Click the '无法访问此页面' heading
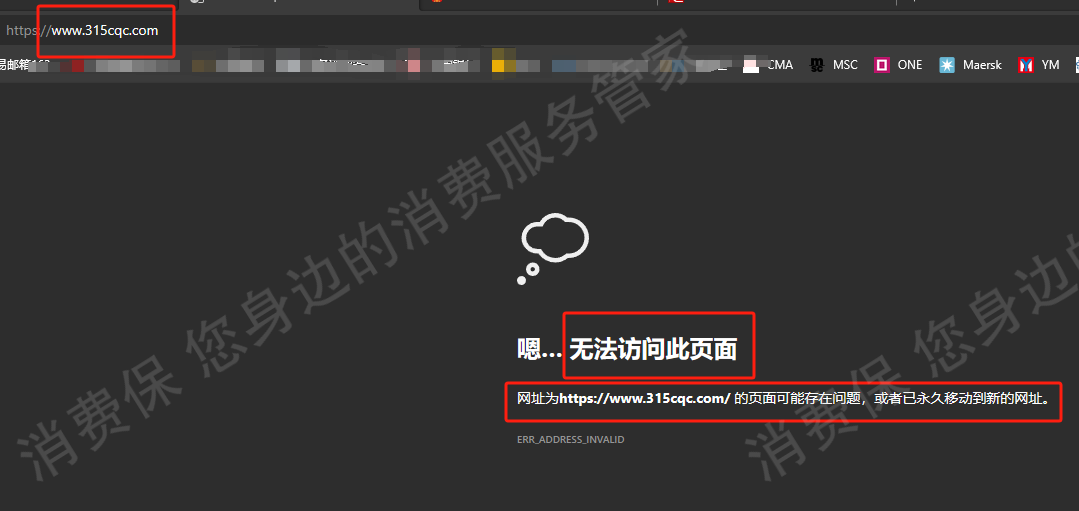 (x=653, y=349)
